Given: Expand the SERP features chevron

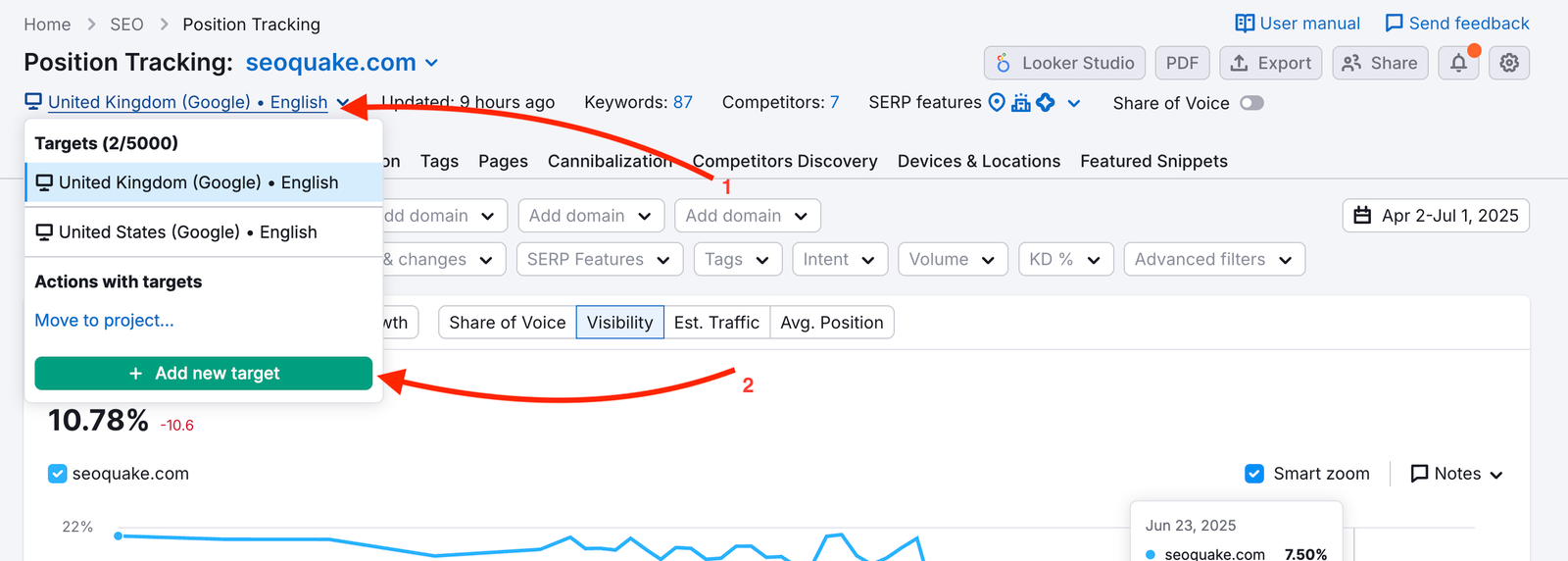Looking at the screenshot, I should [1074, 103].
